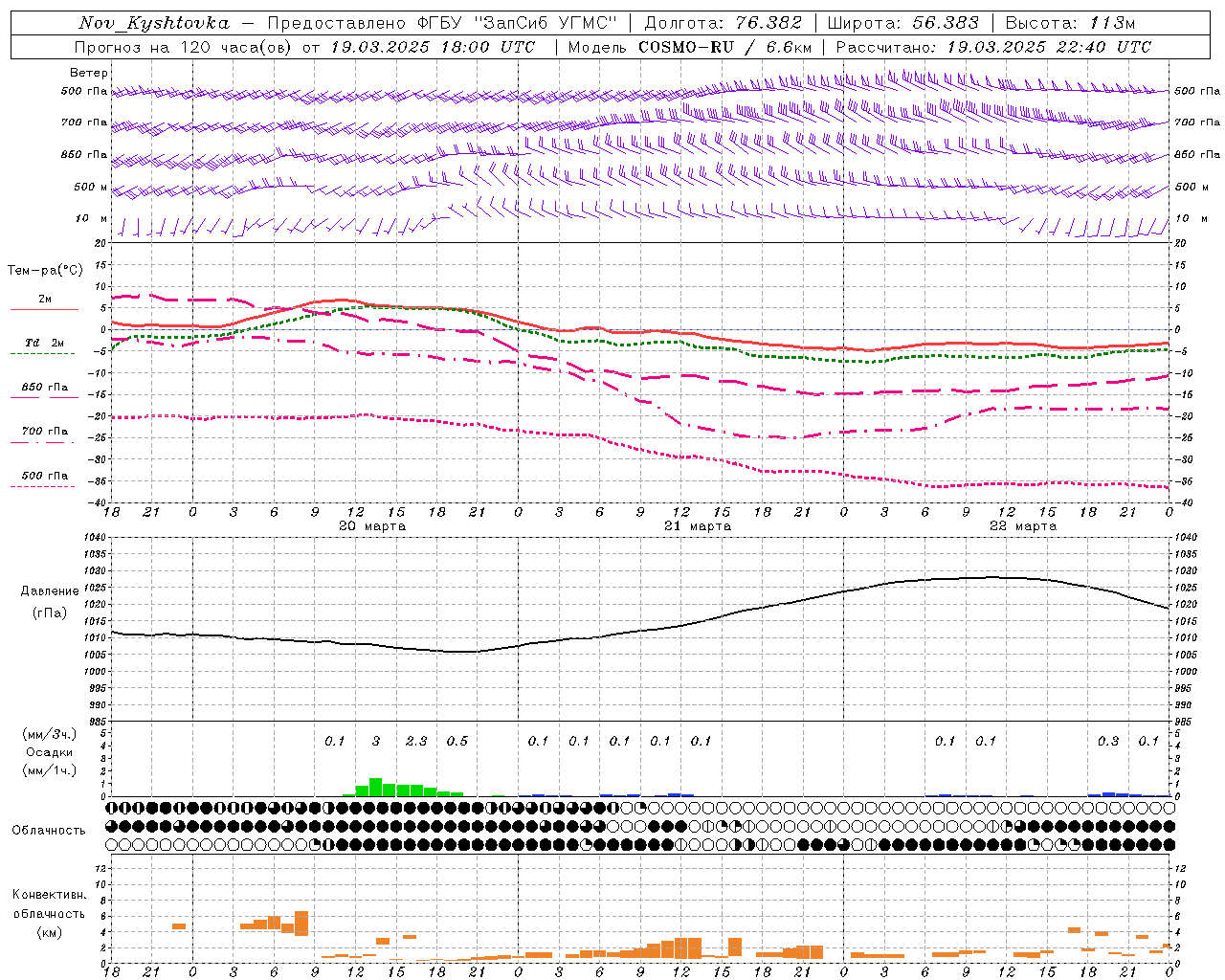The height and width of the screenshot is (980, 1225).
Task: Click the forecast start 19.03.2025 18:00 UTC
Action: tap(433, 47)
